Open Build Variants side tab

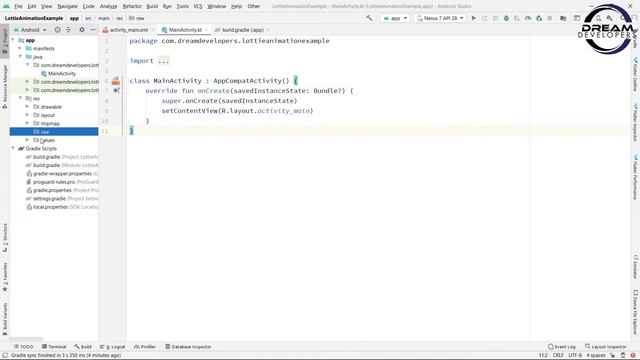[5, 319]
